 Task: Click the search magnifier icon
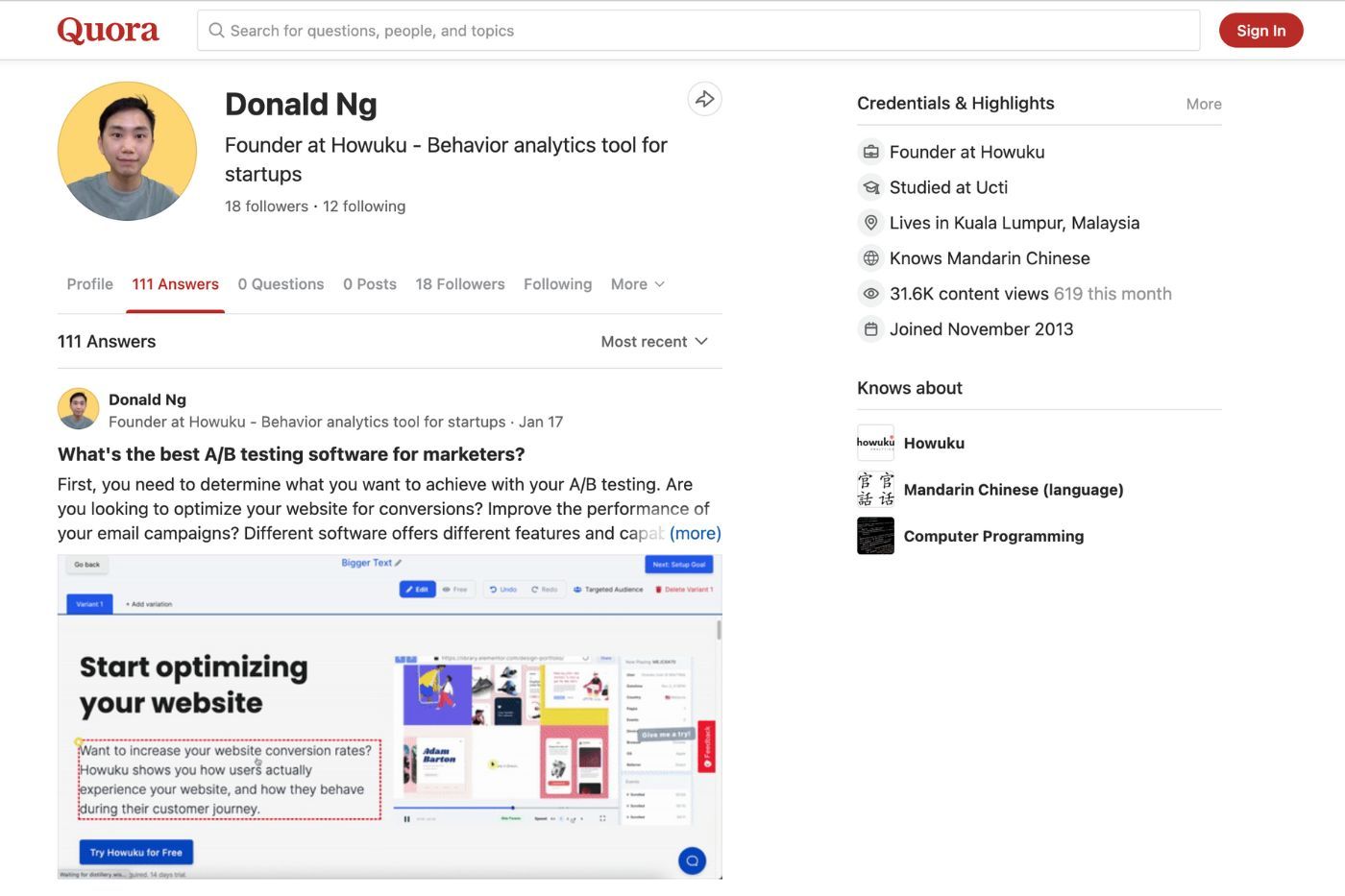(216, 31)
